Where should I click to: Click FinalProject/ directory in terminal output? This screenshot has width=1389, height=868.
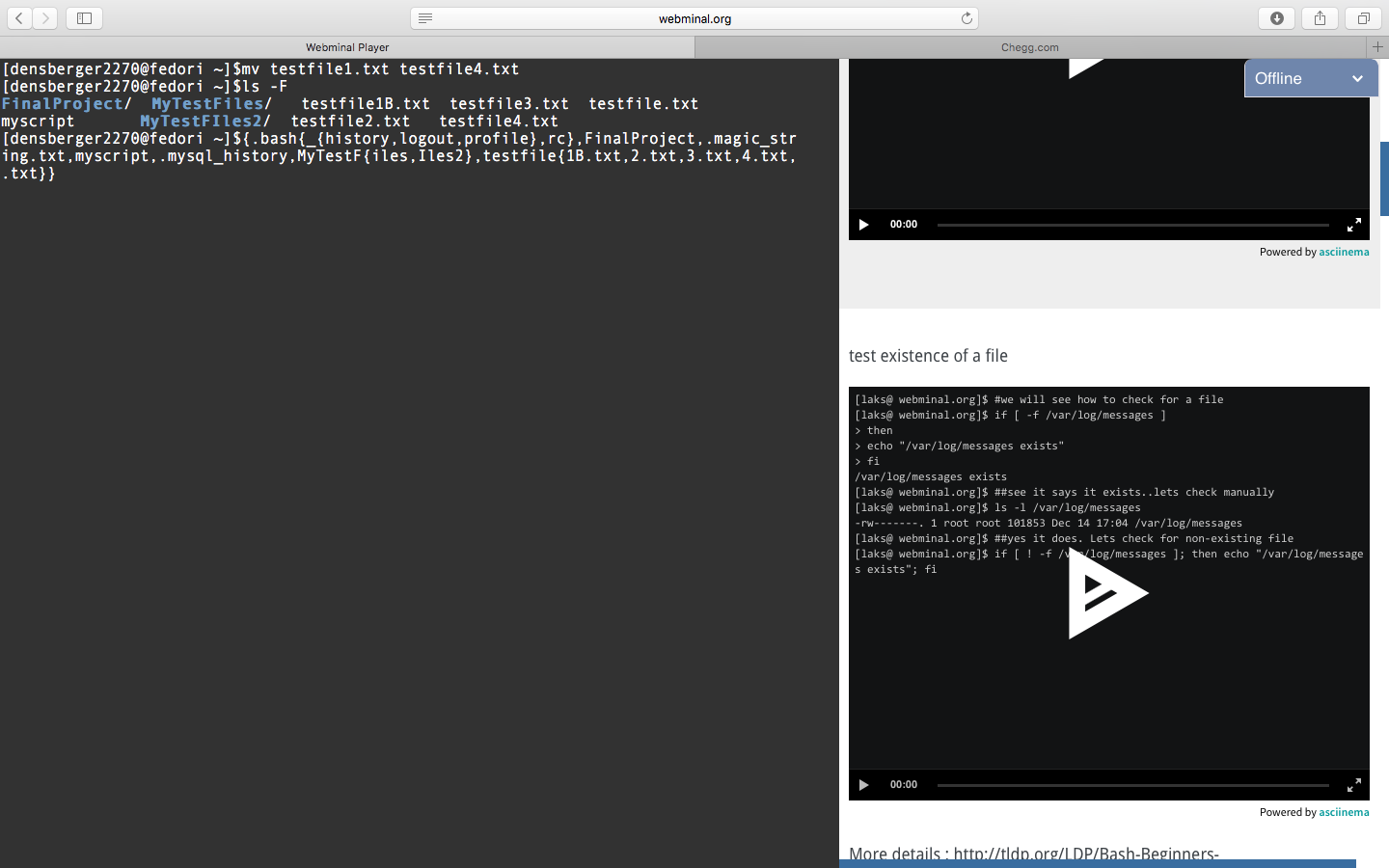click(x=67, y=104)
